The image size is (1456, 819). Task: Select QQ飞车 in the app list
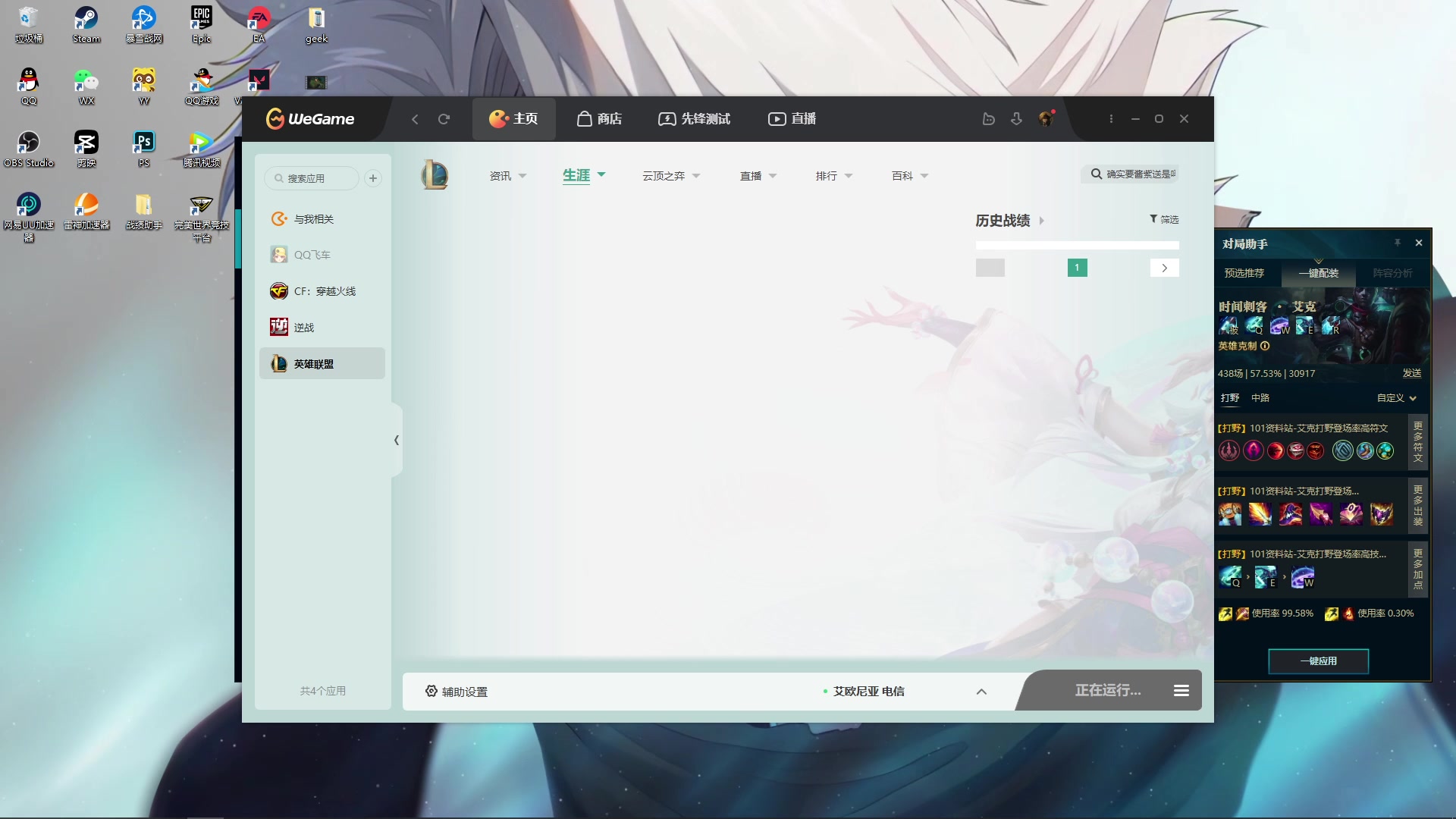coord(322,255)
